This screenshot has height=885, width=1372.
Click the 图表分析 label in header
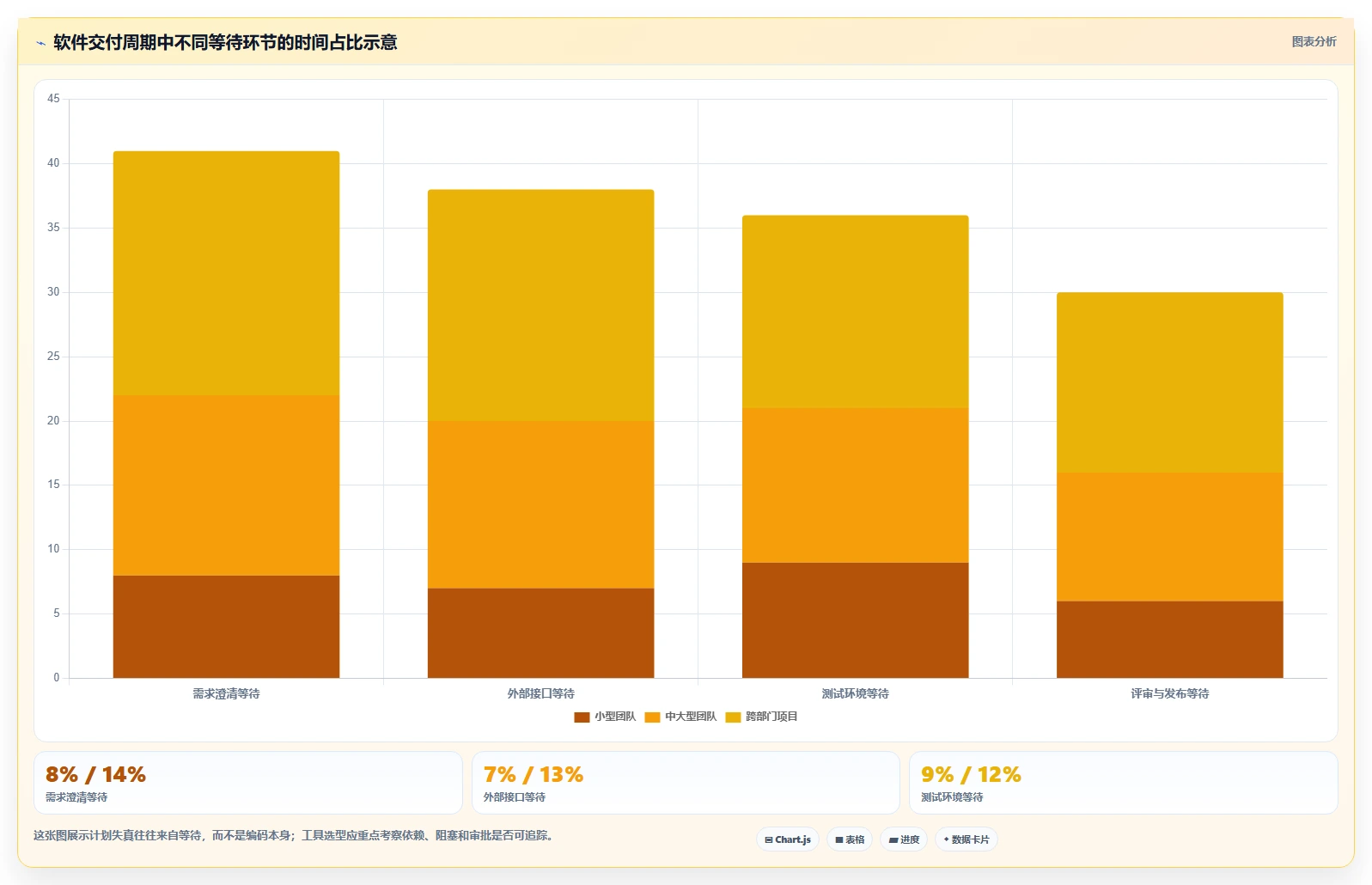(1314, 41)
